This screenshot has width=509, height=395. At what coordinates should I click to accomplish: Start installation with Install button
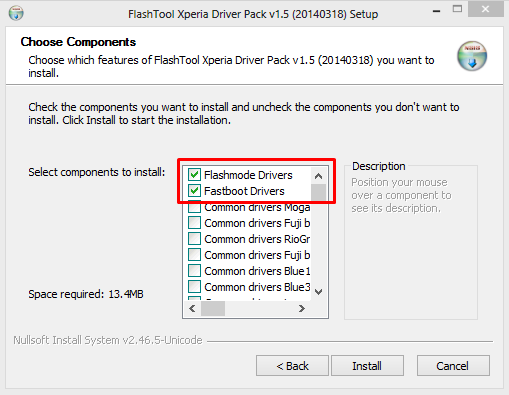367,366
